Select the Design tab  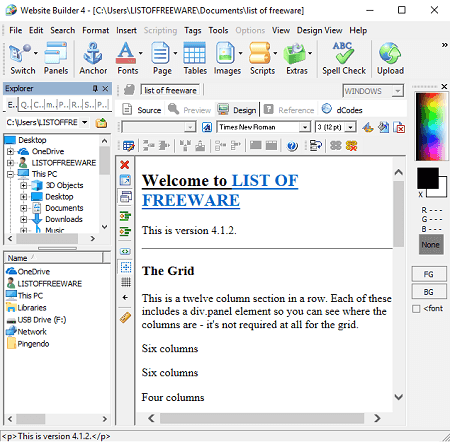point(237,110)
